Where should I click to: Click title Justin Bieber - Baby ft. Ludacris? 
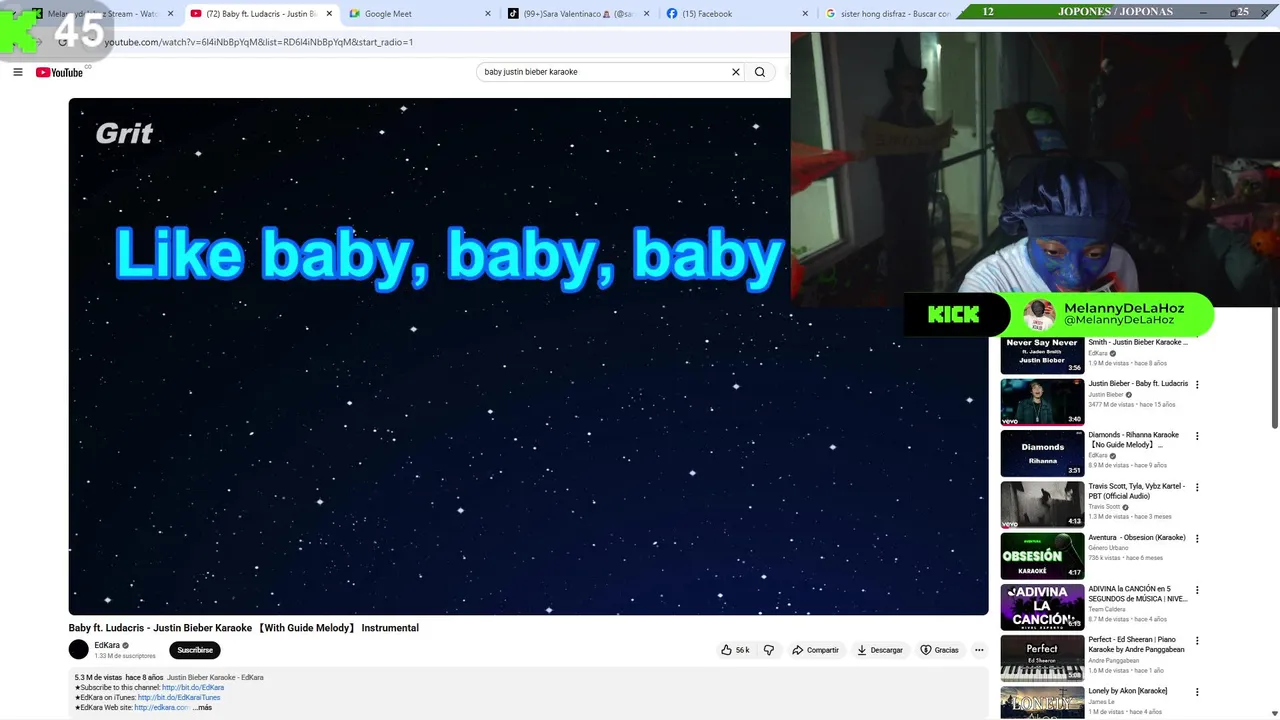click(1138, 384)
